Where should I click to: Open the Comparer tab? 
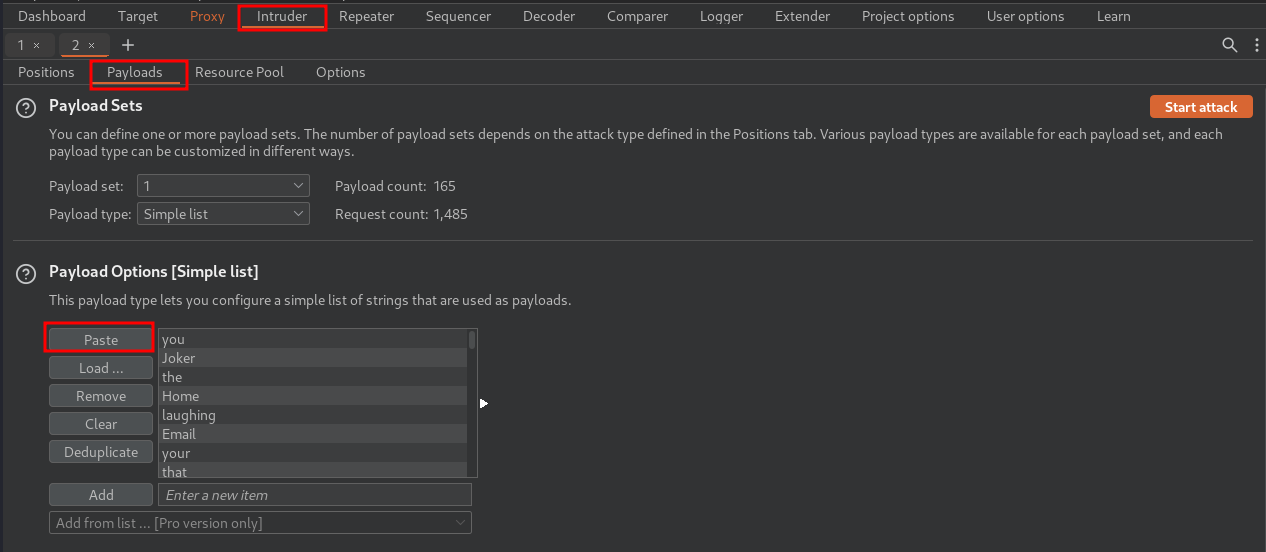coord(638,16)
